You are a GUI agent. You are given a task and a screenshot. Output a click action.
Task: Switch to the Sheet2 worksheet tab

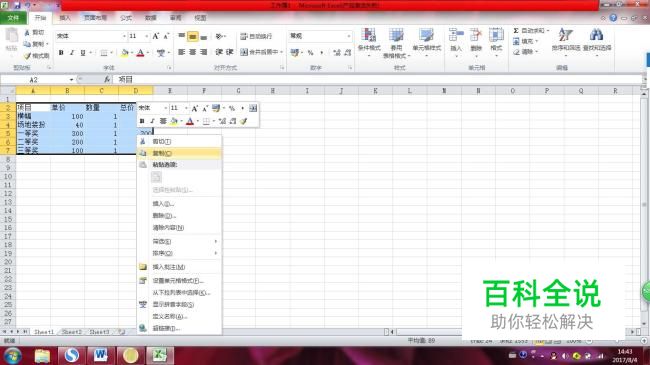pyautogui.click(x=72, y=332)
